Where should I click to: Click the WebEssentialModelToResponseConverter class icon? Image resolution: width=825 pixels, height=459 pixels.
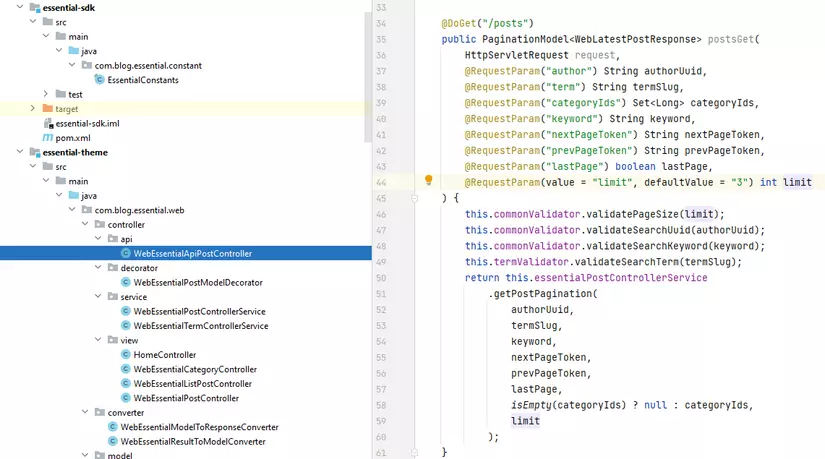pyautogui.click(x=112, y=427)
